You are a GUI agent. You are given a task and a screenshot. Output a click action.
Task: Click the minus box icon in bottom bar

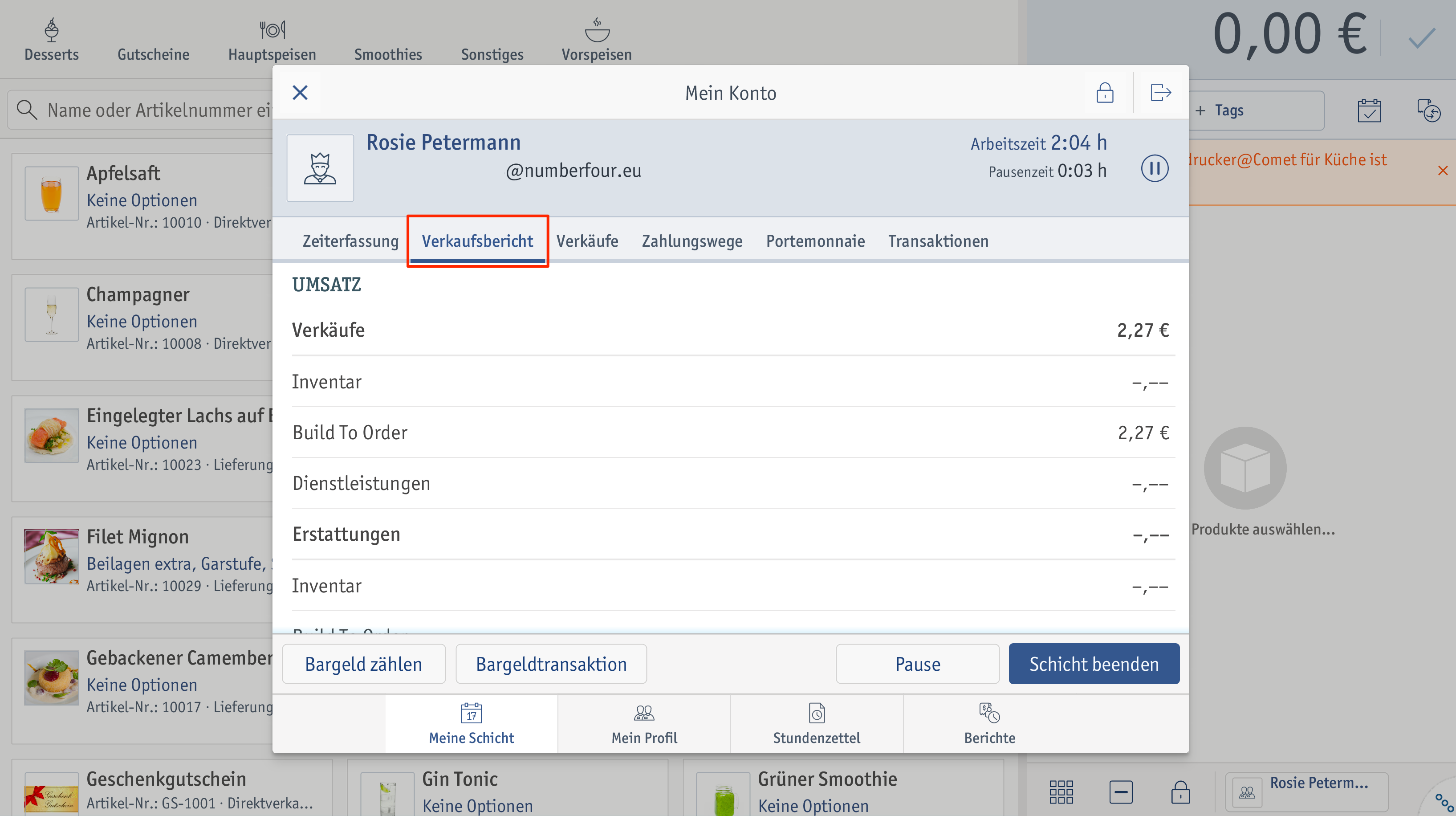1120,792
